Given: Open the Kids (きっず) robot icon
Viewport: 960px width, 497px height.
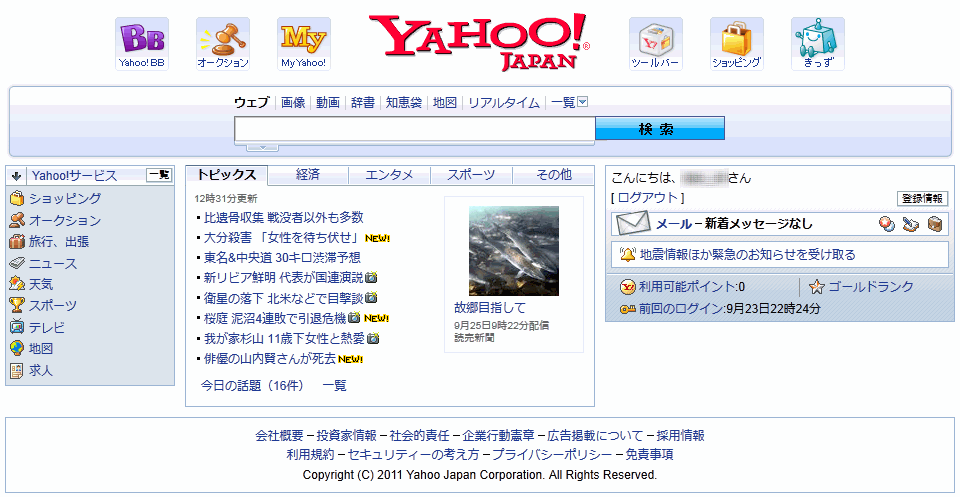Looking at the screenshot, I should click(817, 44).
